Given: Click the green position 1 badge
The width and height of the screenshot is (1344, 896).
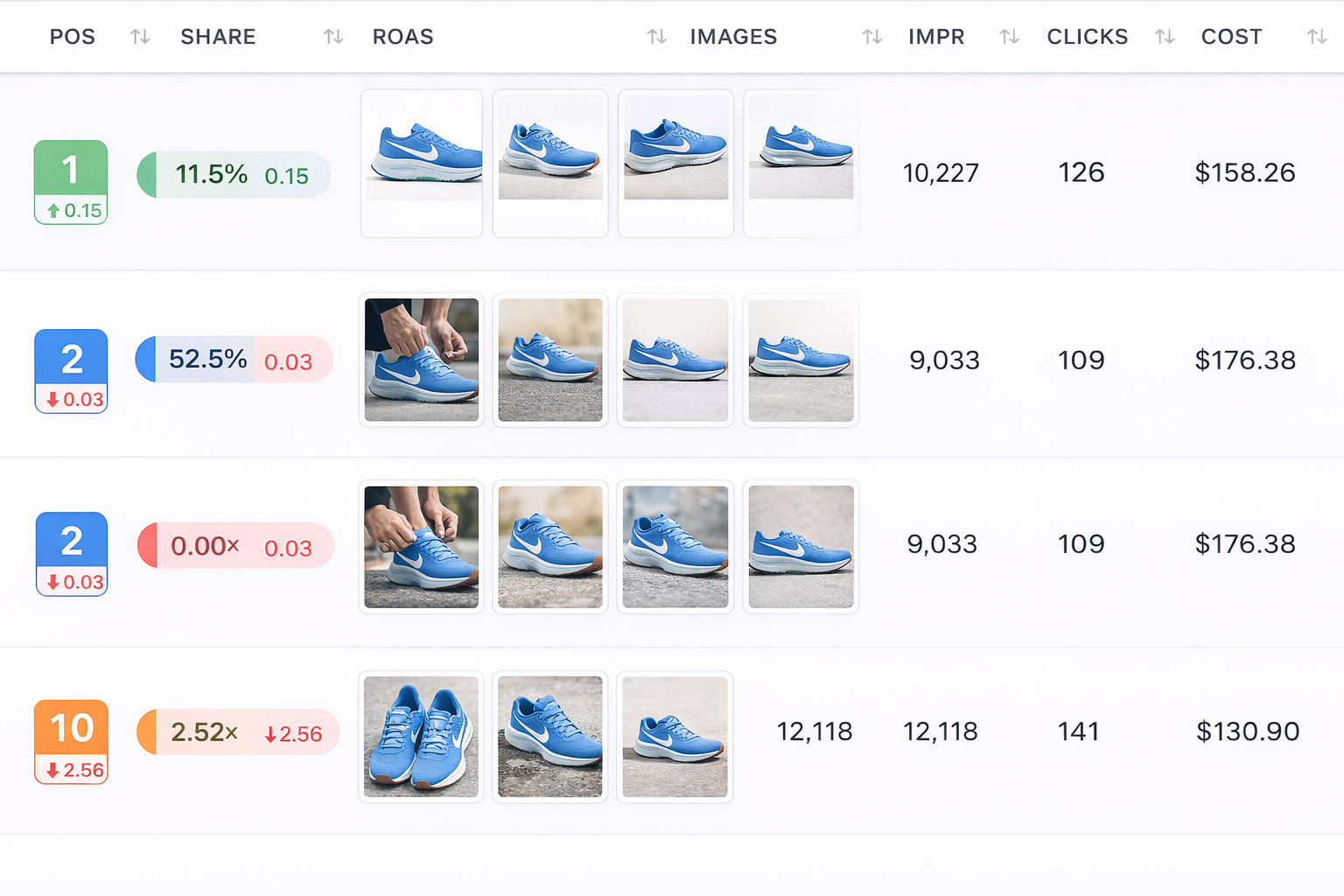Looking at the screenshot, I should [71, 182].
